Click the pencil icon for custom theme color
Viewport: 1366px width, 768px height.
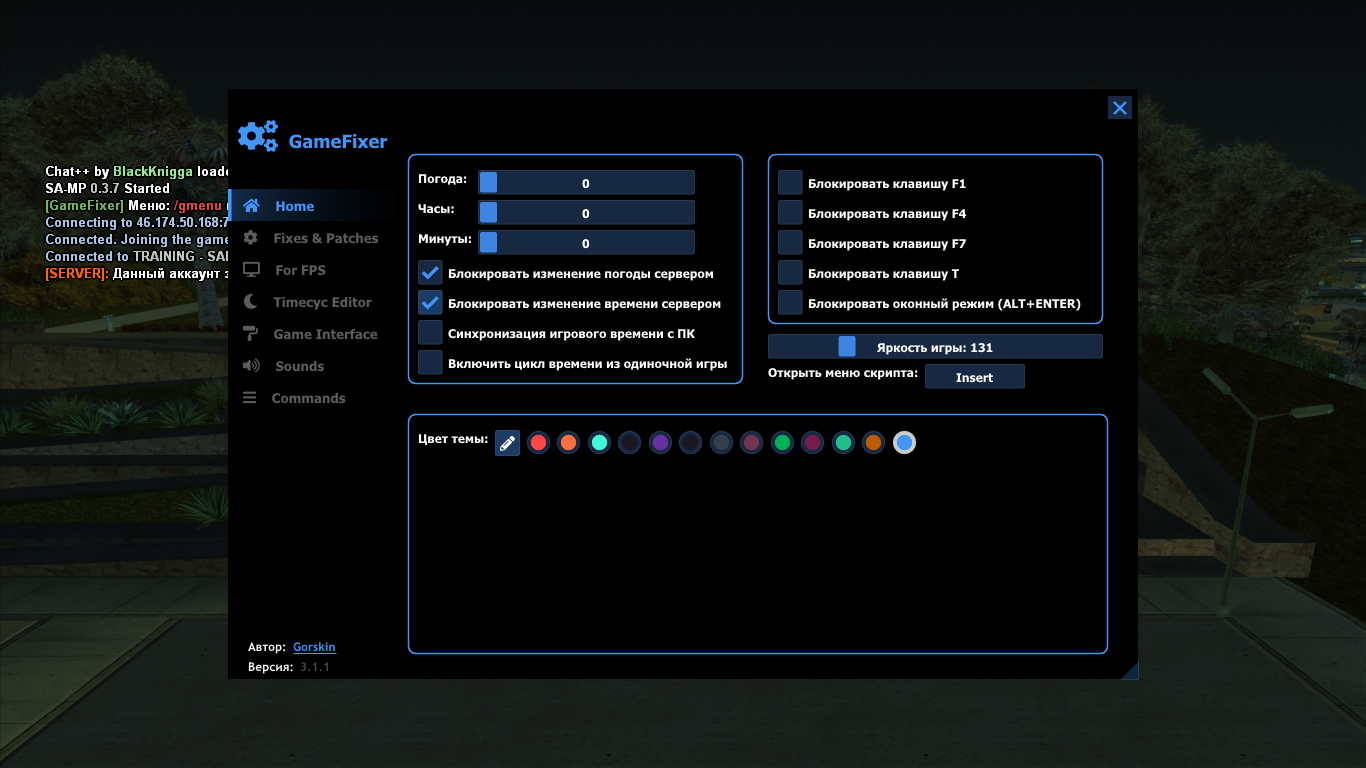point(508,443)
